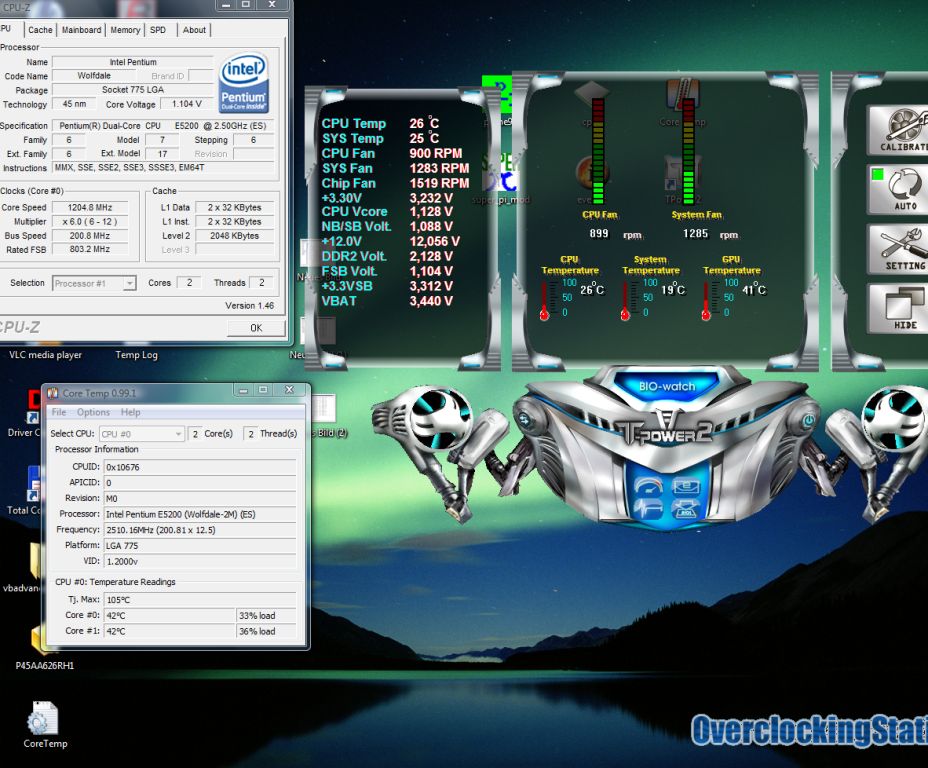Click the Intel Pentium logo in CPU-Z

(244, 83)
